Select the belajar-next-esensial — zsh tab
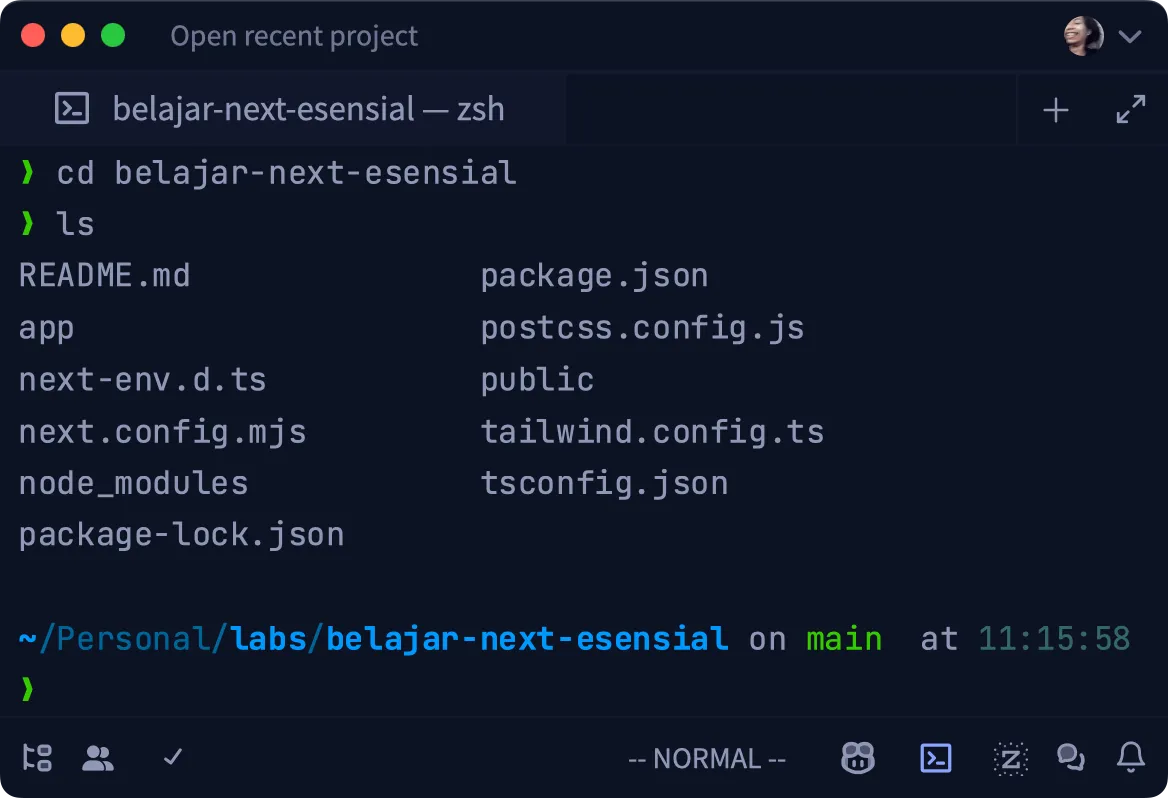The height and width of the screenshot is (798, 1168). (x=308, y=109)
